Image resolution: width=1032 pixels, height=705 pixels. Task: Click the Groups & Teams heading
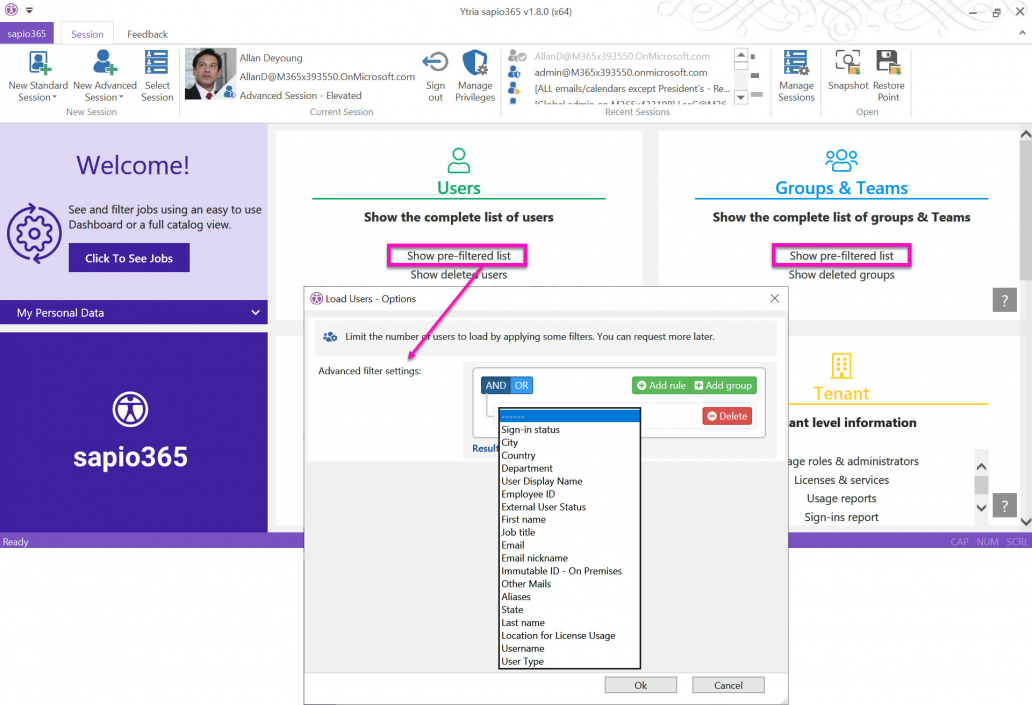pyautogui.click(x=841, y=188)
